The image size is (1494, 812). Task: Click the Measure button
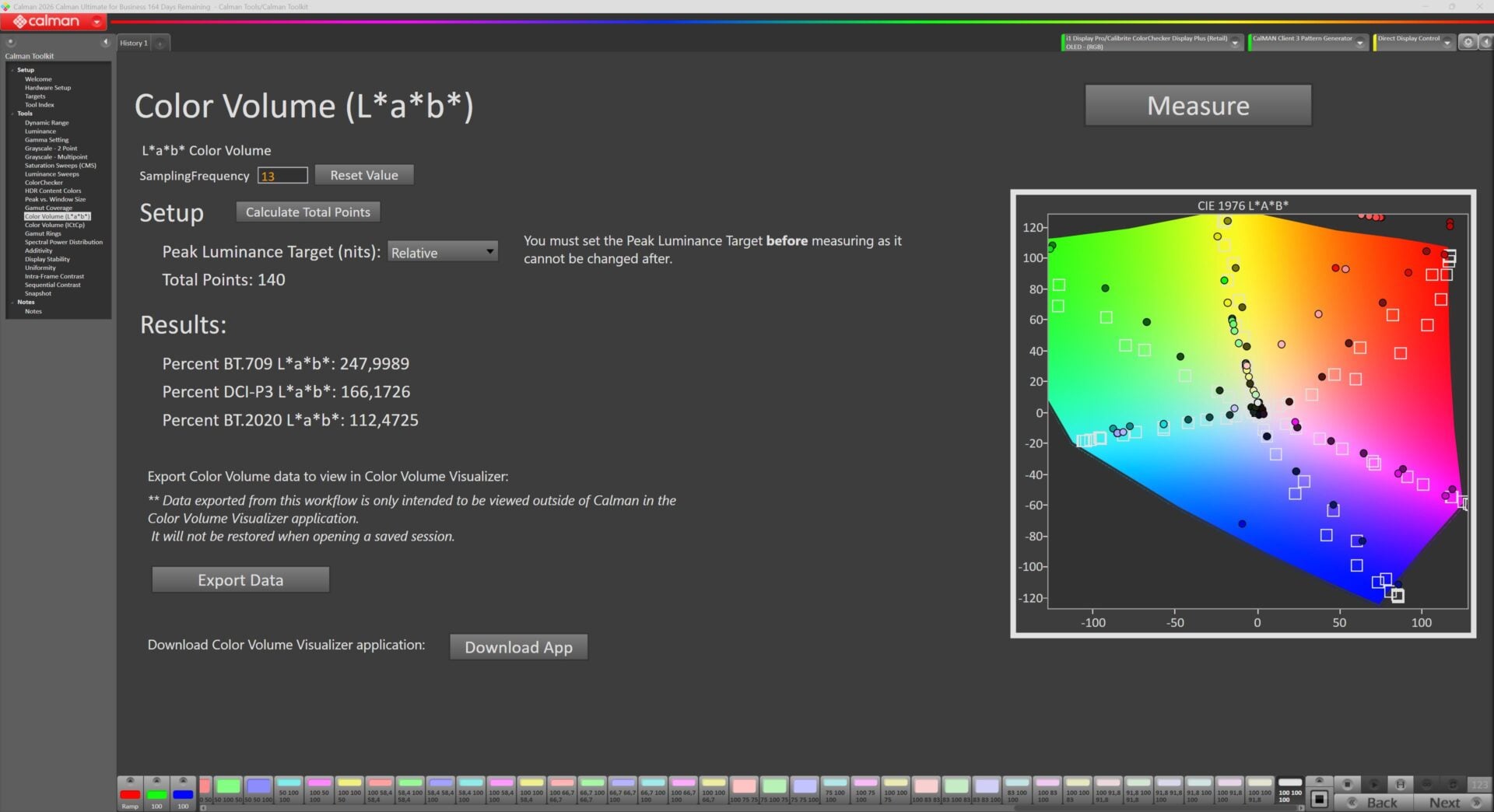coord(1198,105)
